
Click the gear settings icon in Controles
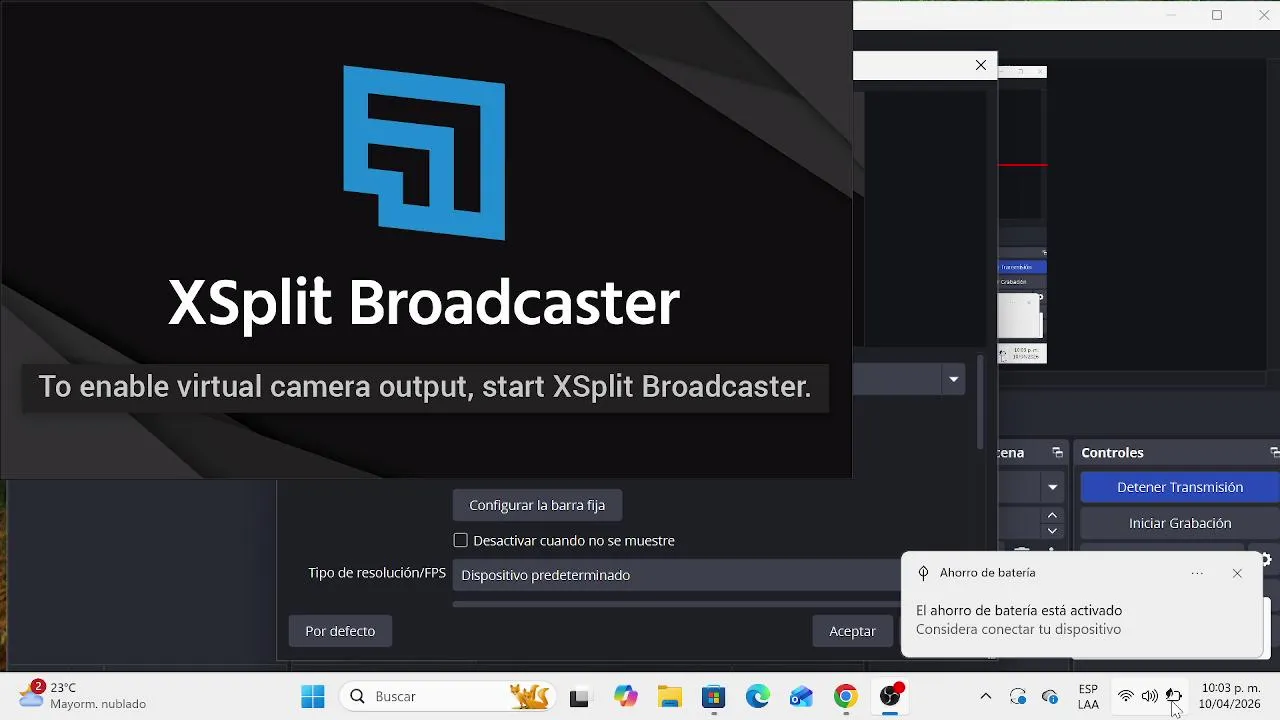[x=1266, y=560]
